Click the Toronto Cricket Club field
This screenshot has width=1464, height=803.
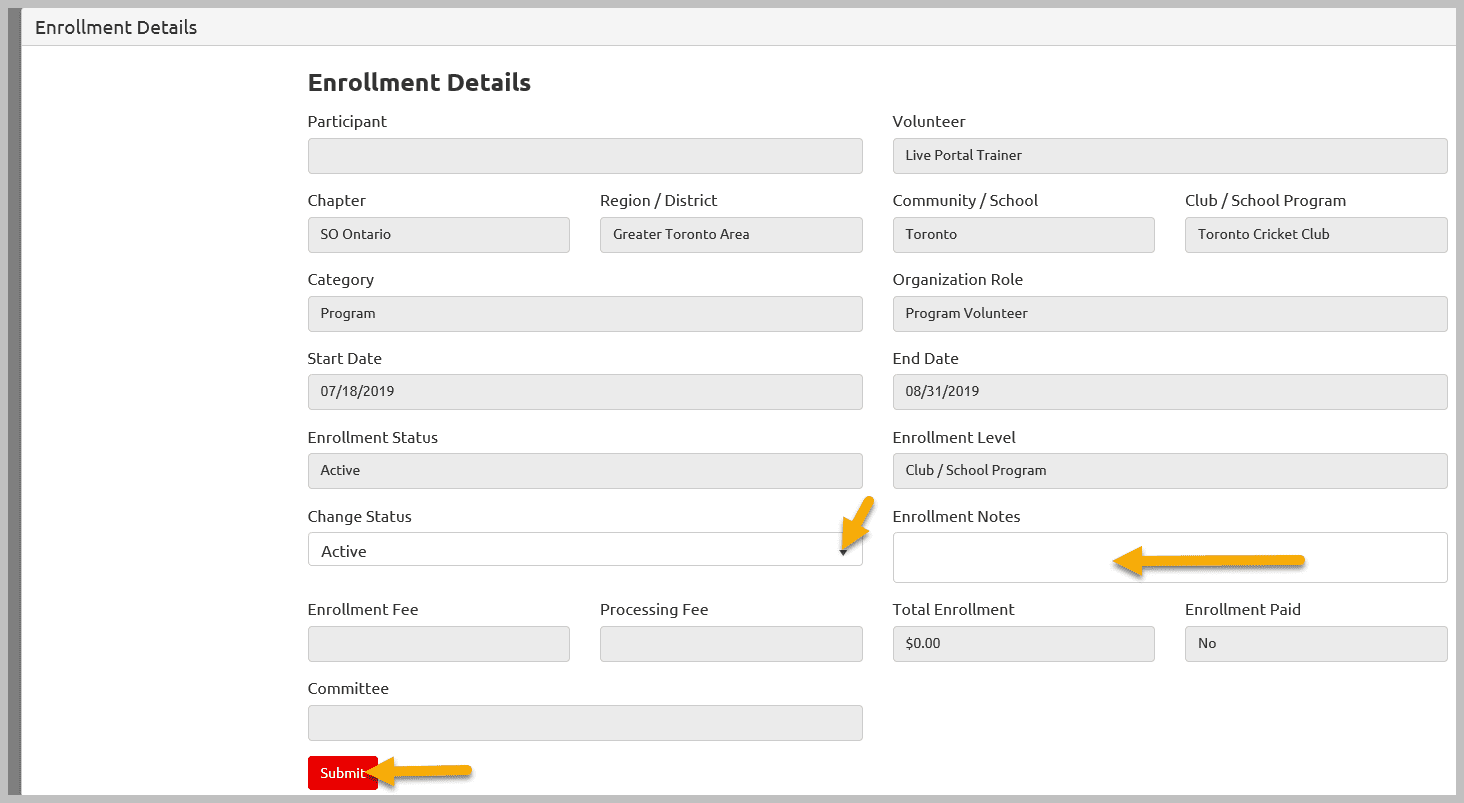click(1316, 235)
